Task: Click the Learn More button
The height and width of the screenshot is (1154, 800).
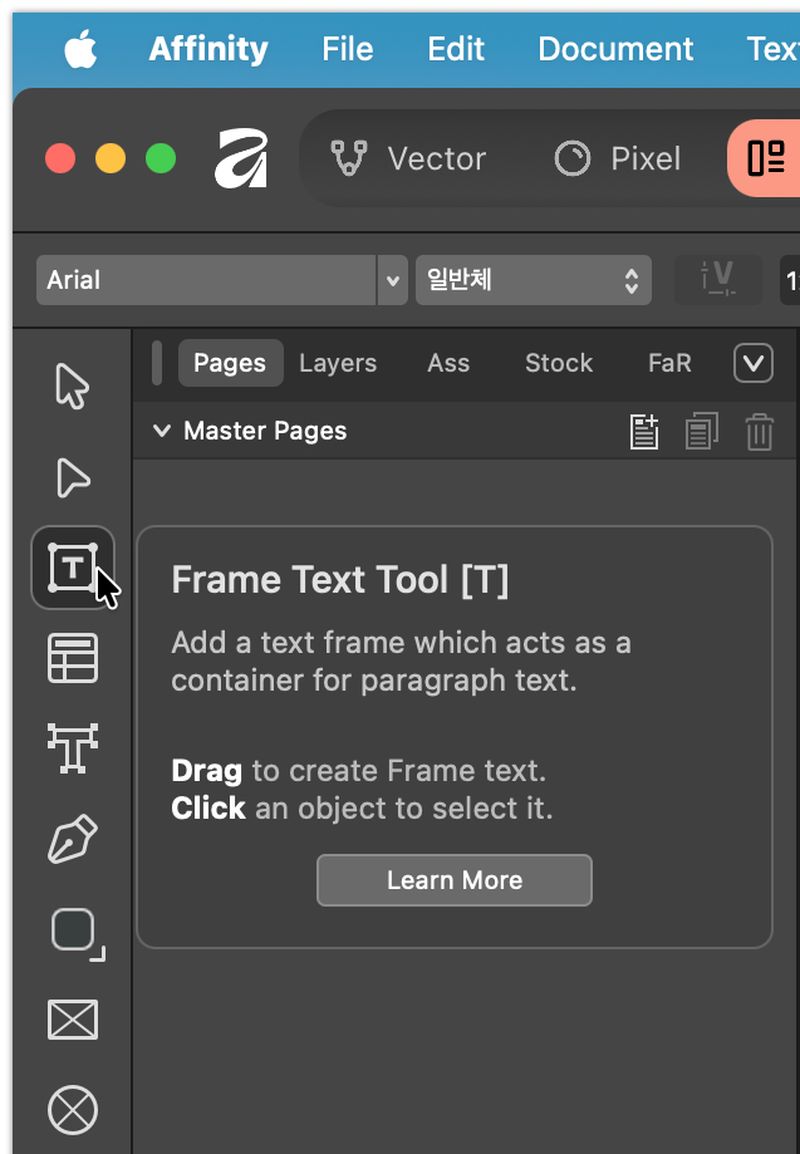Action: 454,880
